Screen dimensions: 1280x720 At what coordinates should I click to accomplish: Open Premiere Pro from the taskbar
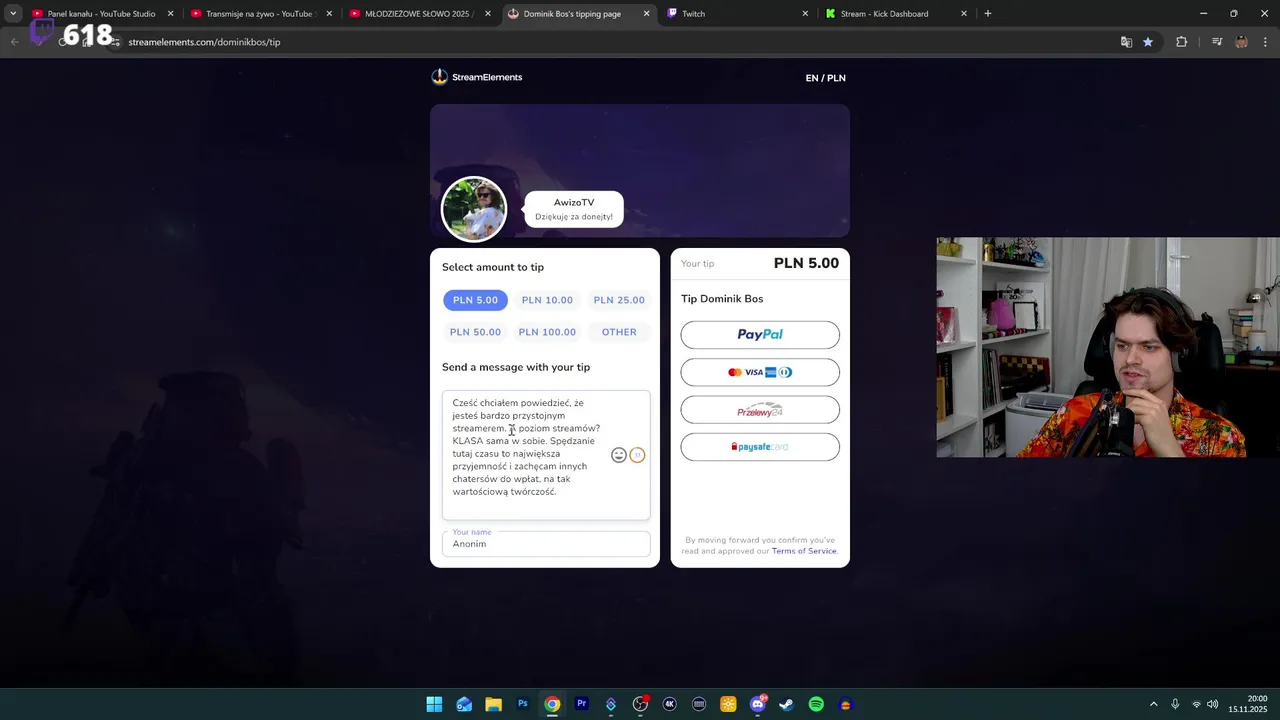581,704
